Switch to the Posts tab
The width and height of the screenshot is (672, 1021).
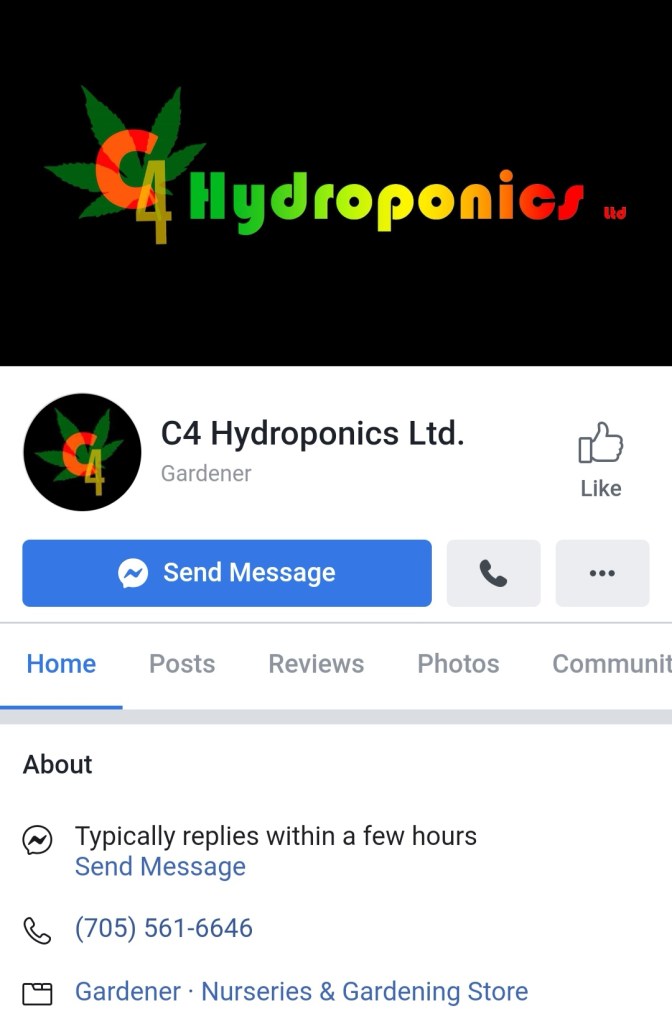pos(182,664)
